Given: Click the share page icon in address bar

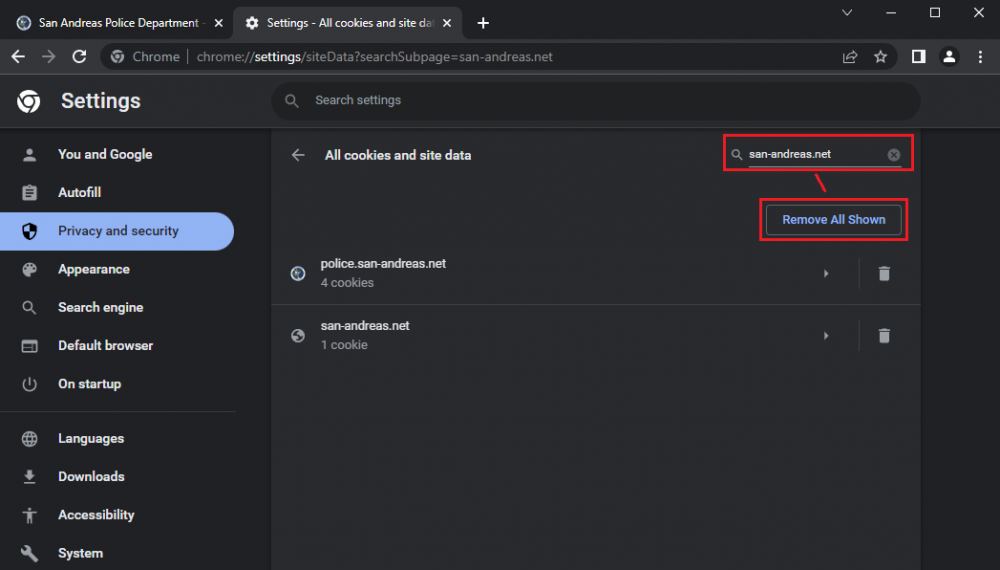Looking at the screenshot, I should (x=850, y=57).
